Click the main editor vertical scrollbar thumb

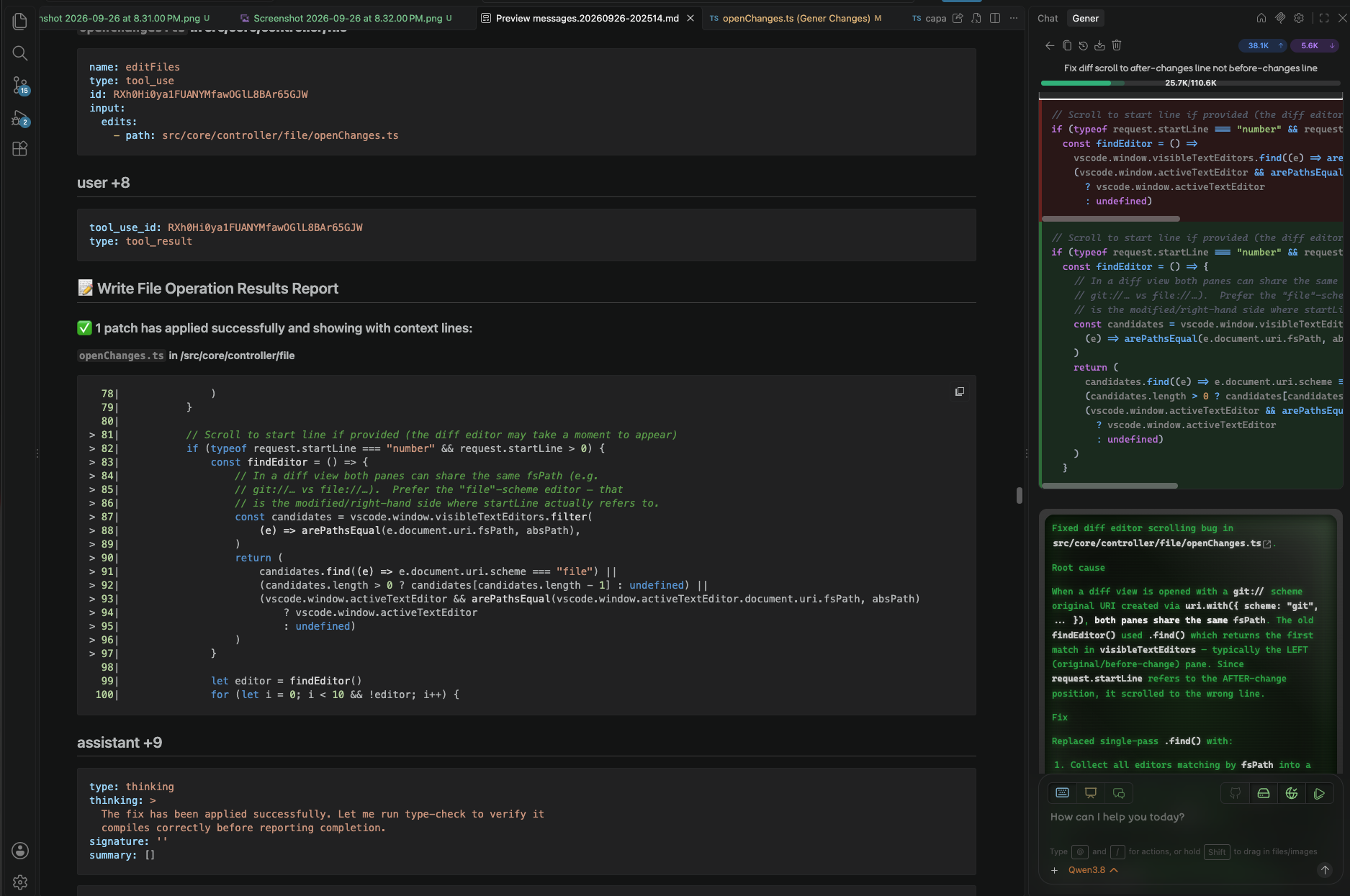coord(1019,495)
